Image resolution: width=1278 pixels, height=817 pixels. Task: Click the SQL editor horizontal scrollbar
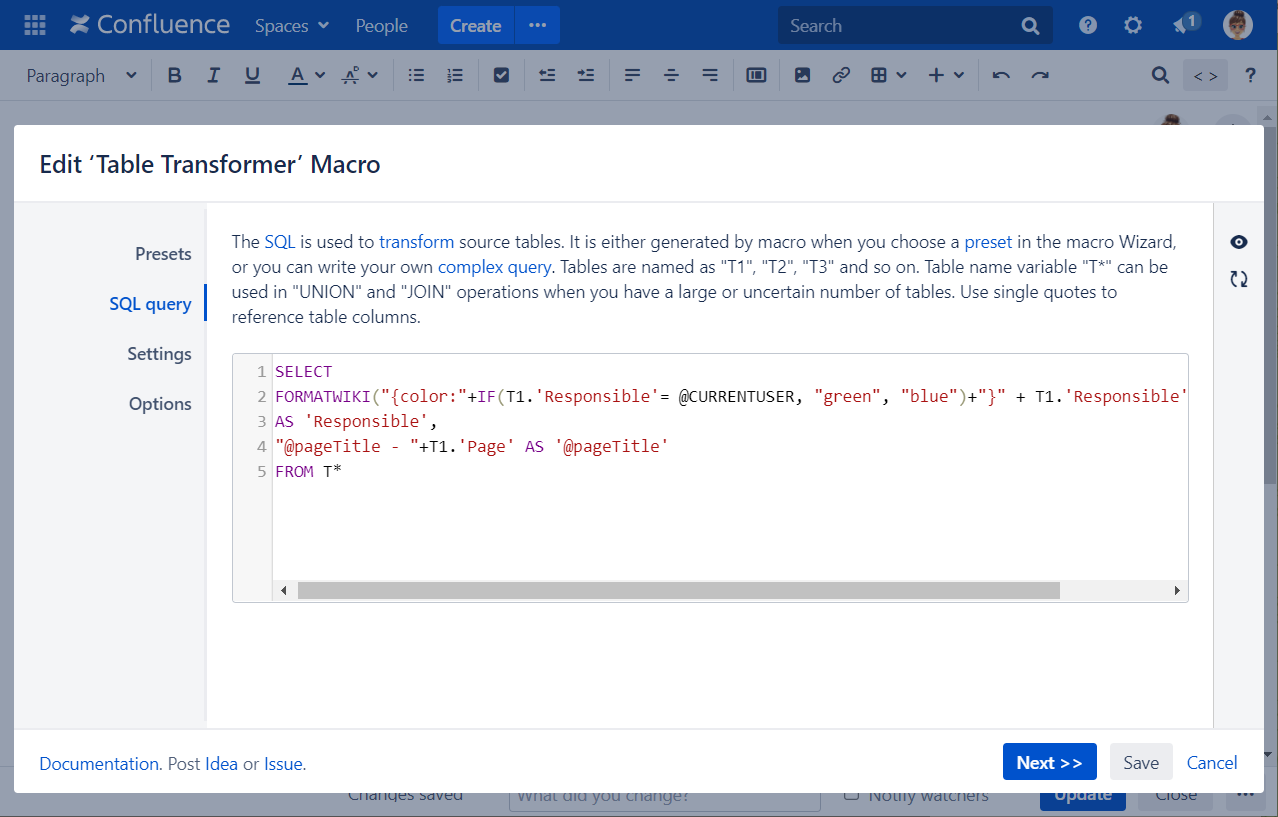678,591
